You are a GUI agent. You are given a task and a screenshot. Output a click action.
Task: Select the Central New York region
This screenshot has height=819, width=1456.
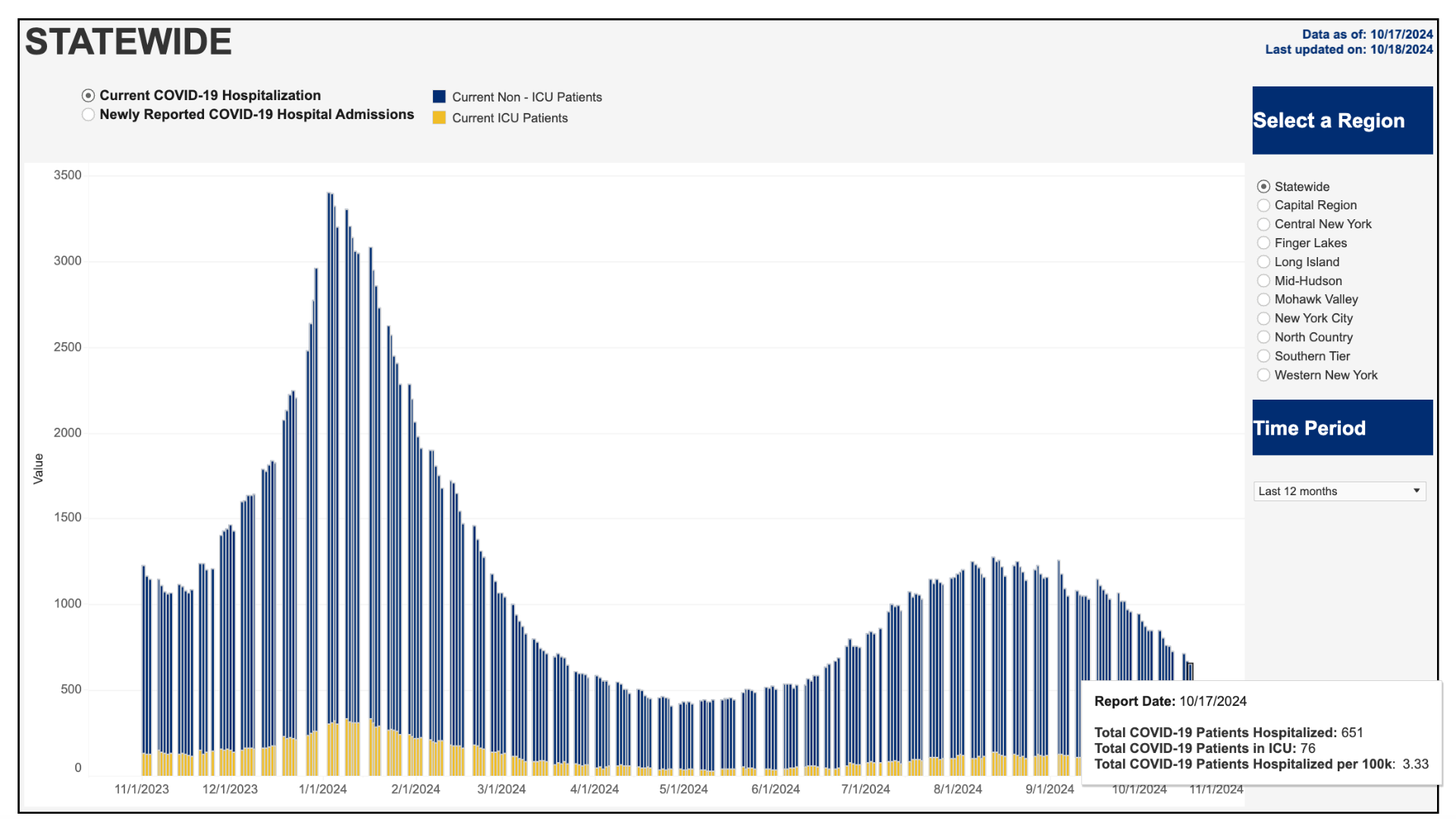coord(1263,224)
